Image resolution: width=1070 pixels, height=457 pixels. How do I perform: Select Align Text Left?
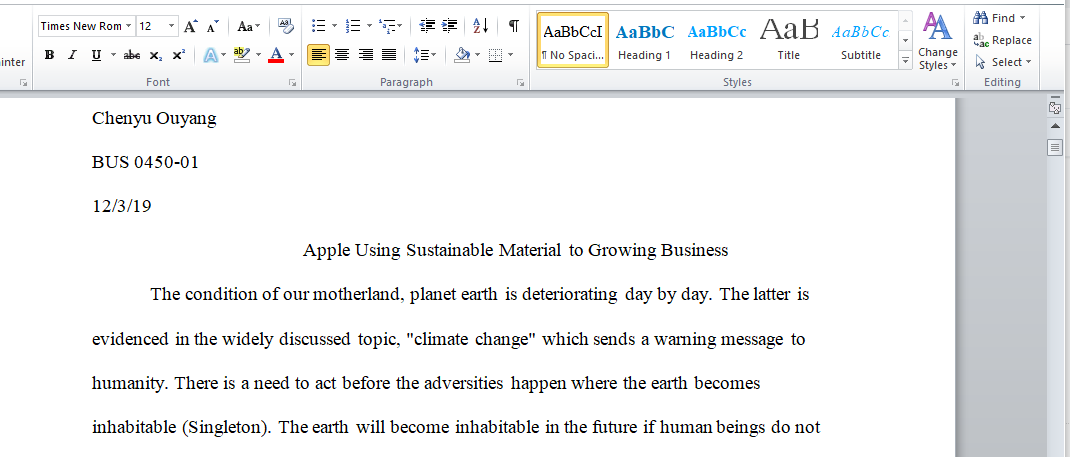[x=319, y=55]
